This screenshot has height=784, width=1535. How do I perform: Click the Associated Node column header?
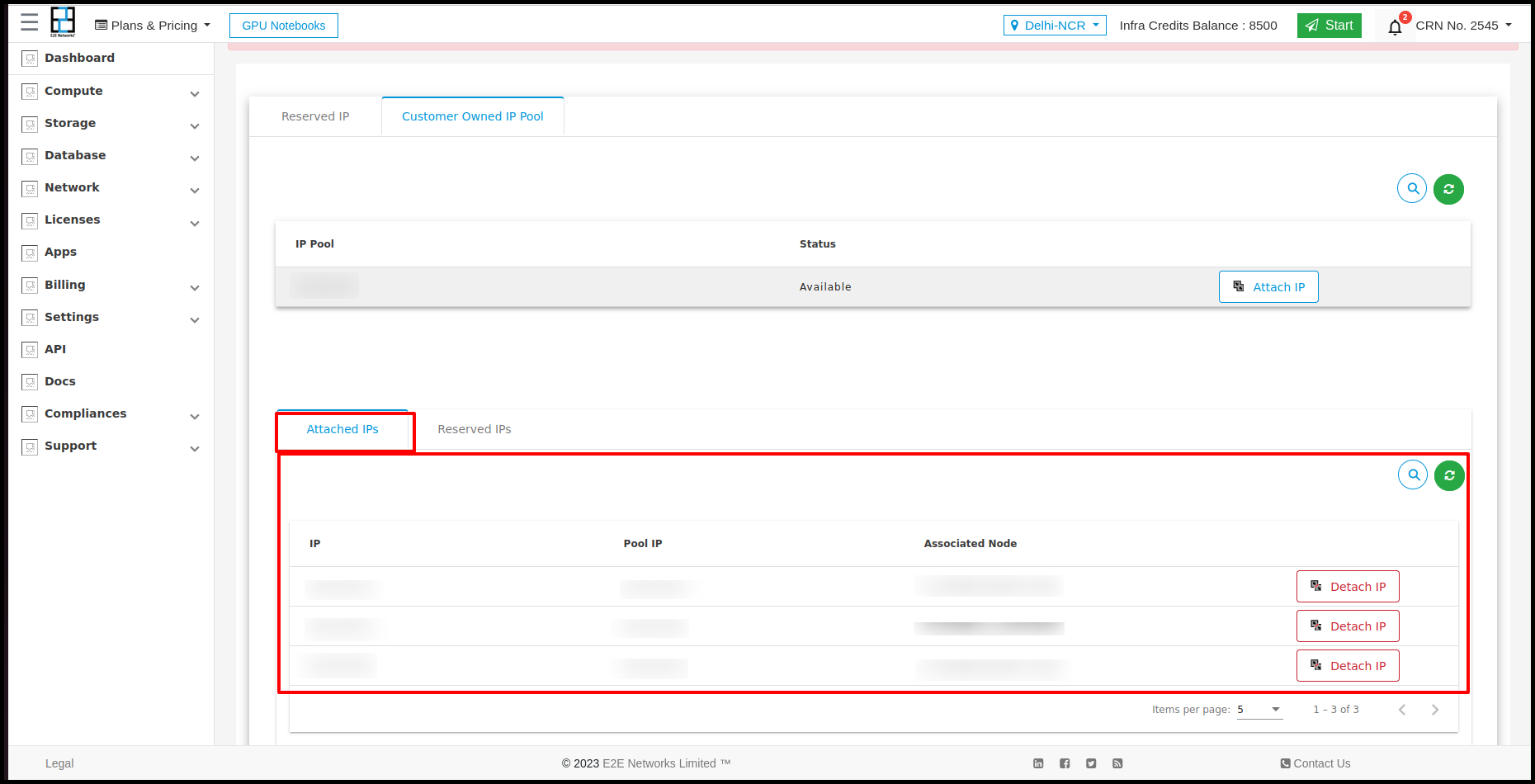tap(971, 544)
